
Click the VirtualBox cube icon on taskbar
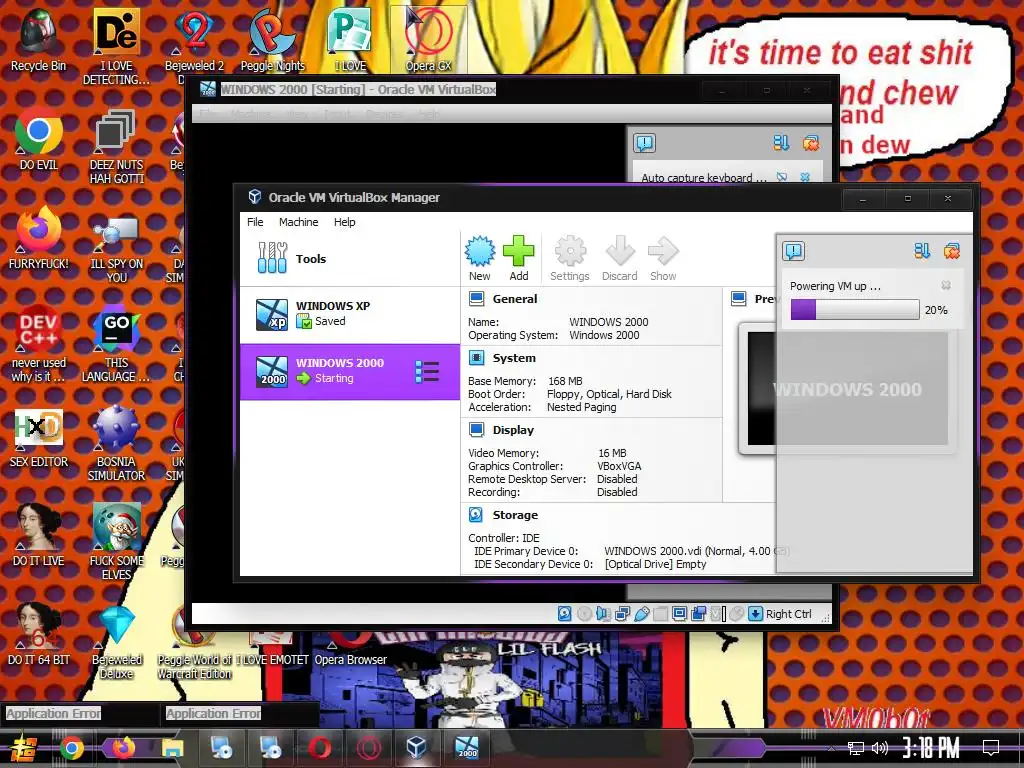pos(416,747)
